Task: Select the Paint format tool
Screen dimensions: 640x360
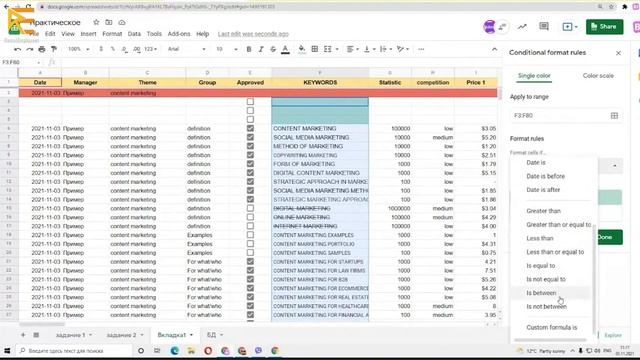Action: [54, 49]
